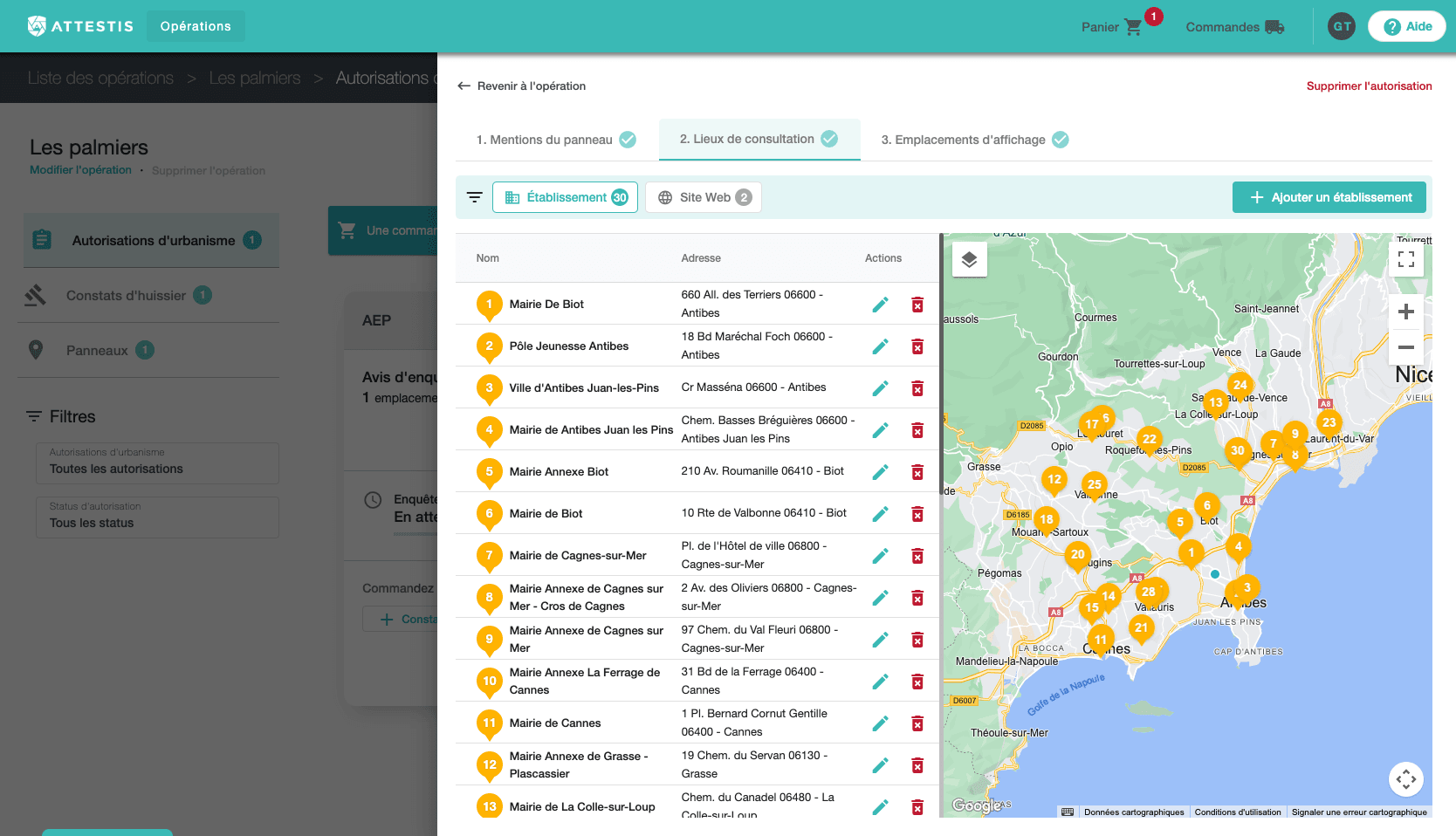Viewport: 1456px width, 836px height.
Task: Delete the Mairie De Biot entry
Action: point(917,305)
